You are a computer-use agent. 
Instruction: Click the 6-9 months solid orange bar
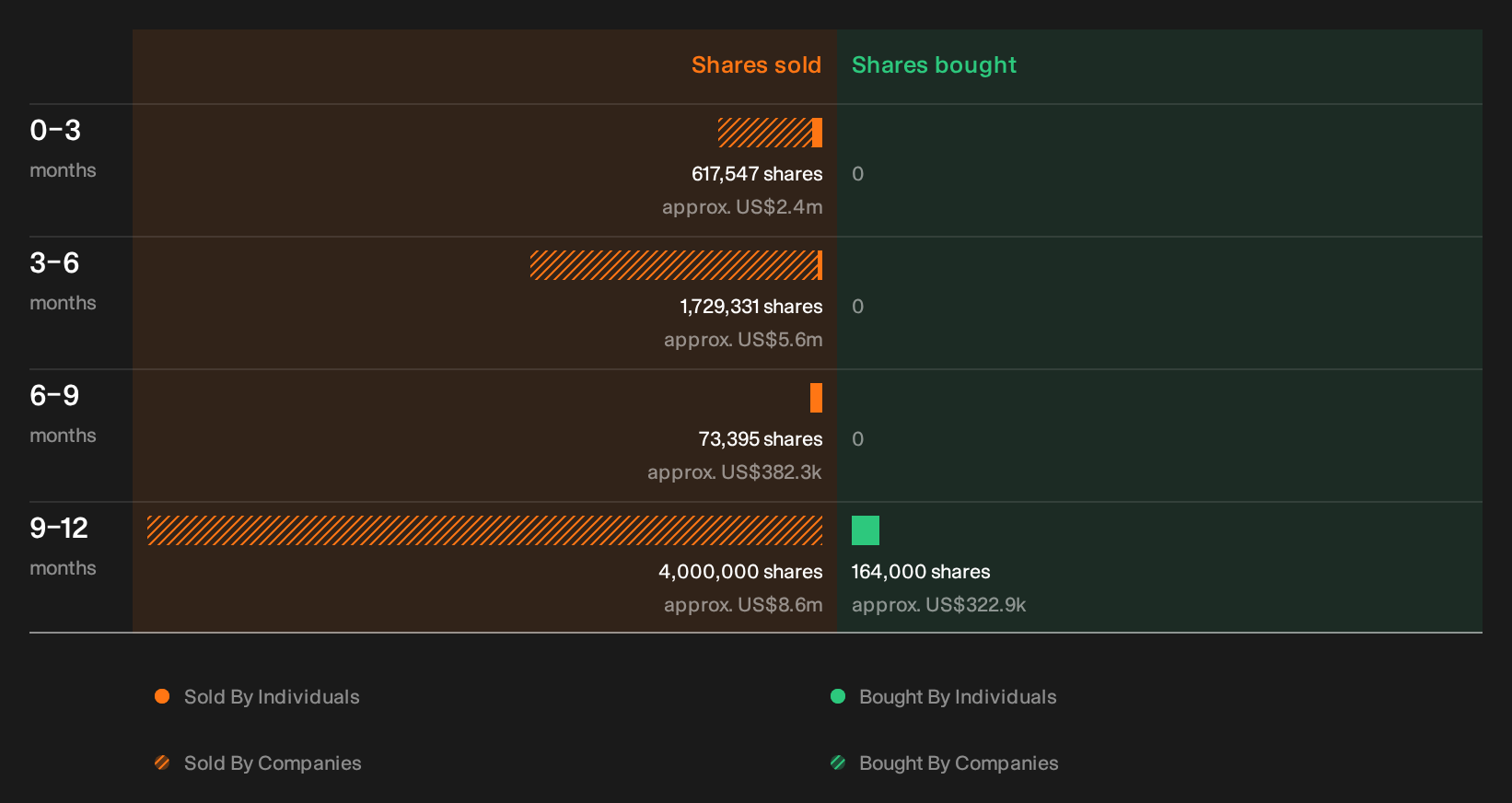tap(816, 398)
